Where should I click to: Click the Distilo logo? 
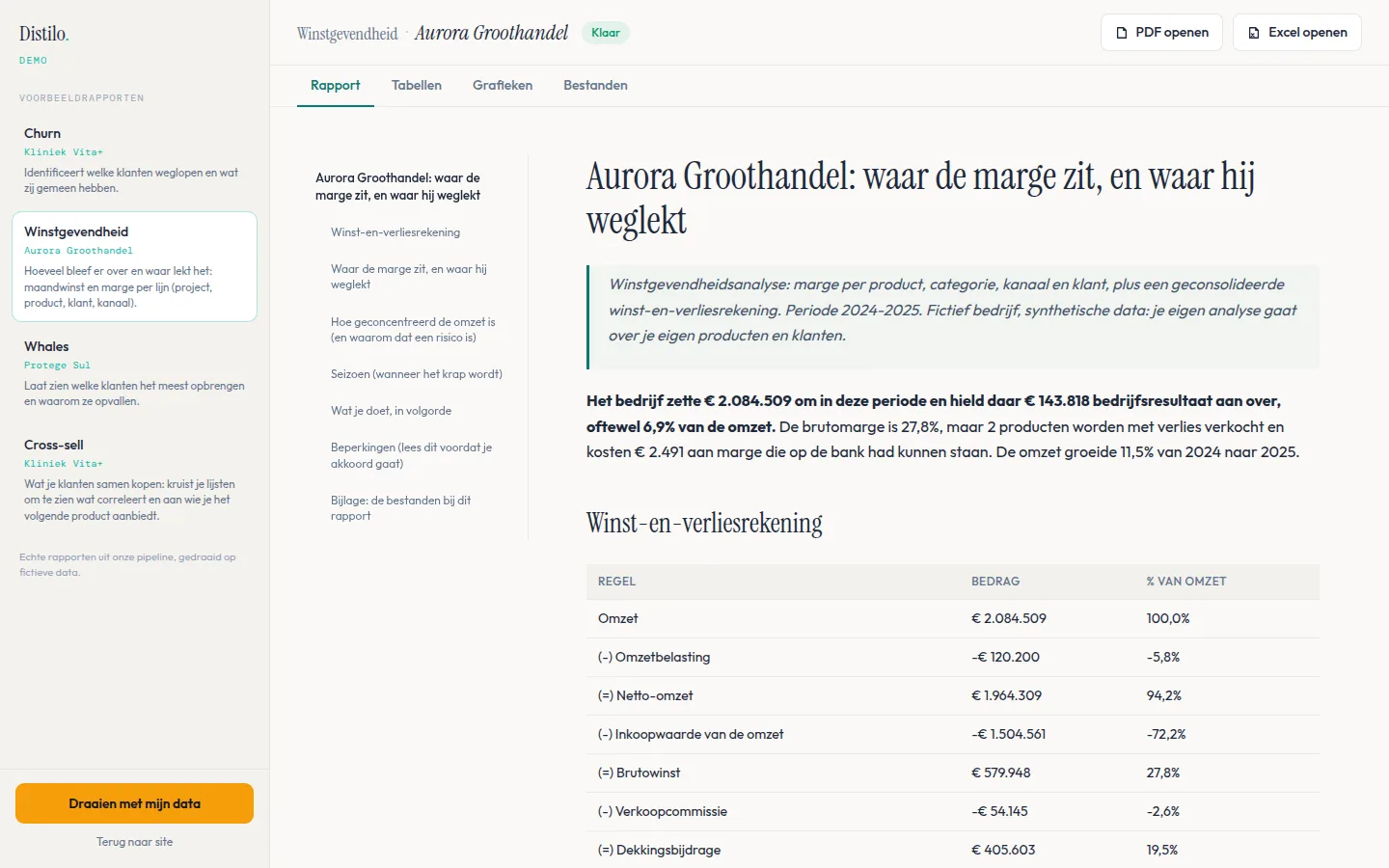(44, 34)
